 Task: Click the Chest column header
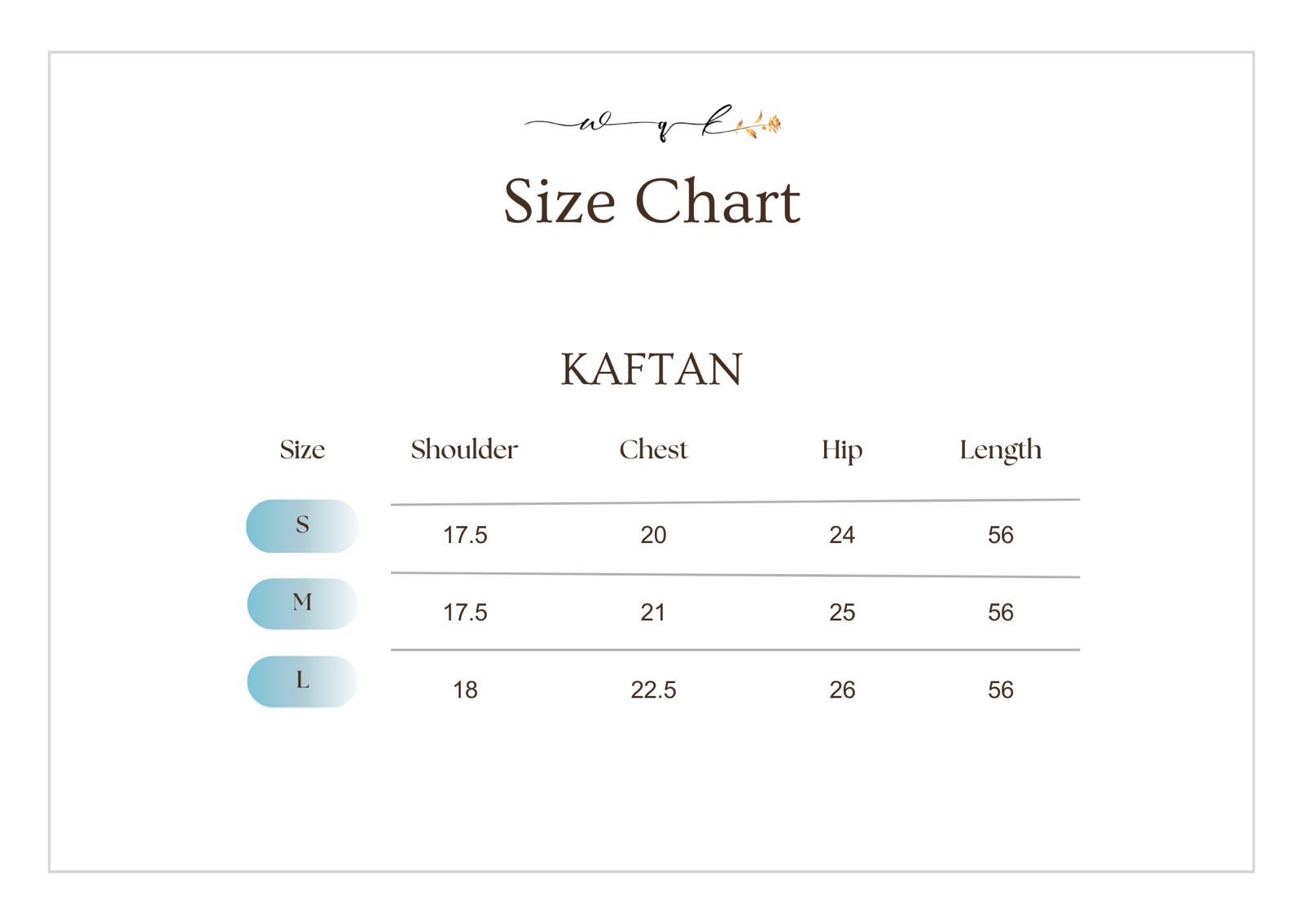[653, 449]
